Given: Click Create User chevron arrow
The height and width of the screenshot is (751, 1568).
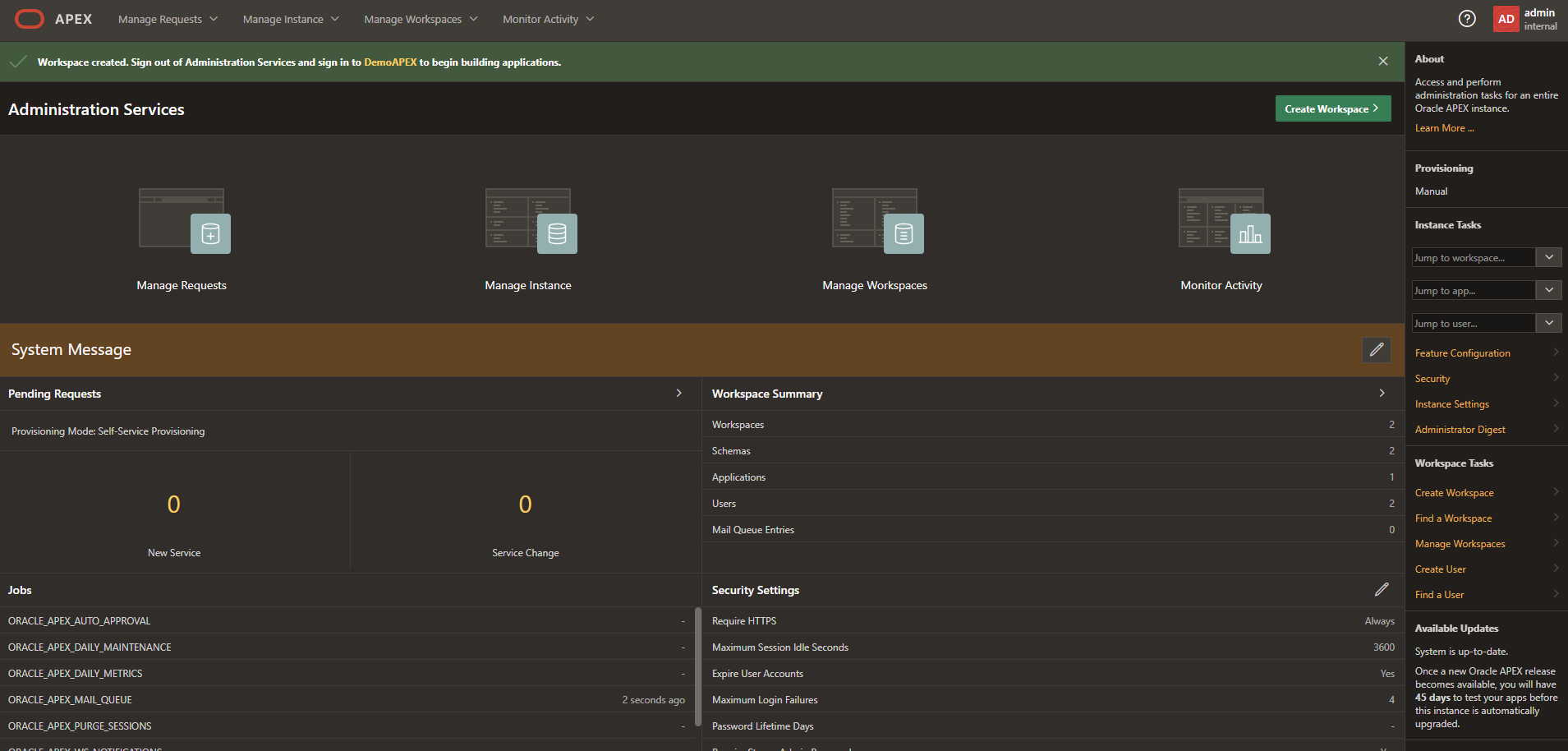Looking at the screenshot, I should point(1556,569).
